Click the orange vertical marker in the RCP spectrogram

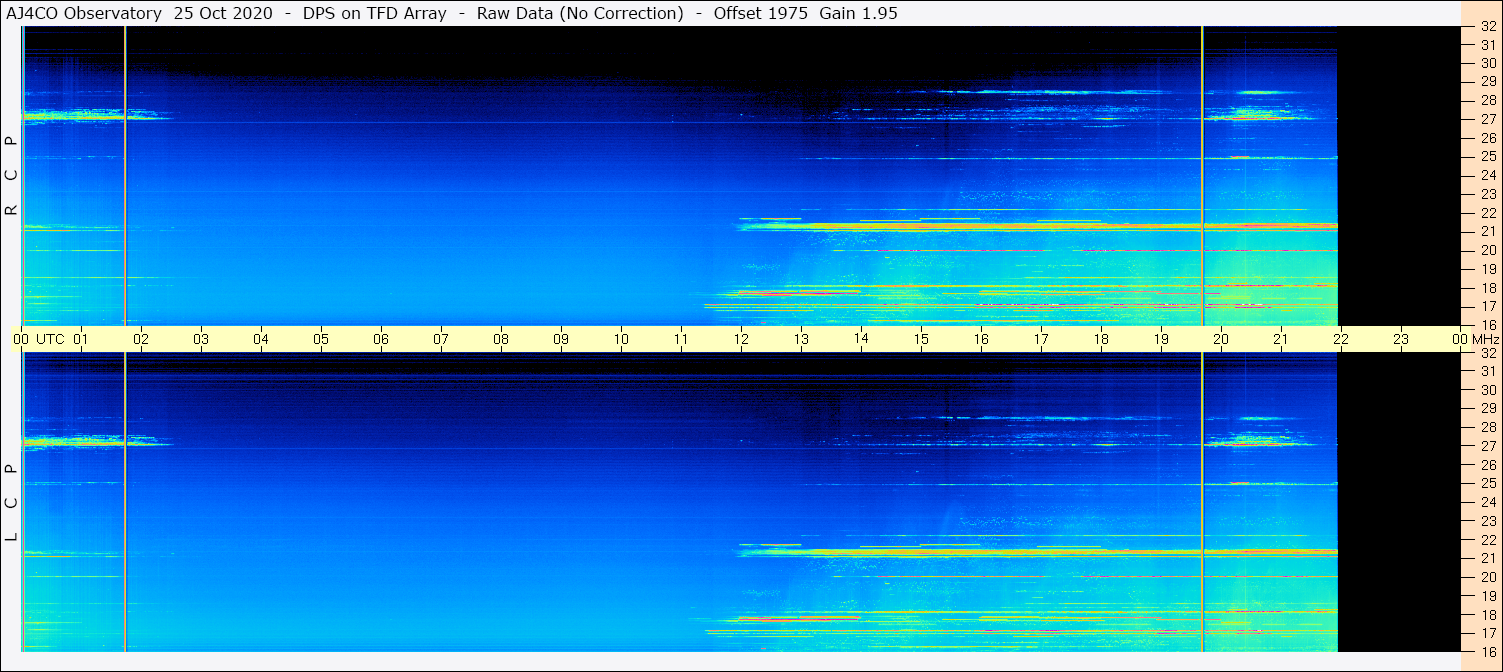(x=125, y=175)
